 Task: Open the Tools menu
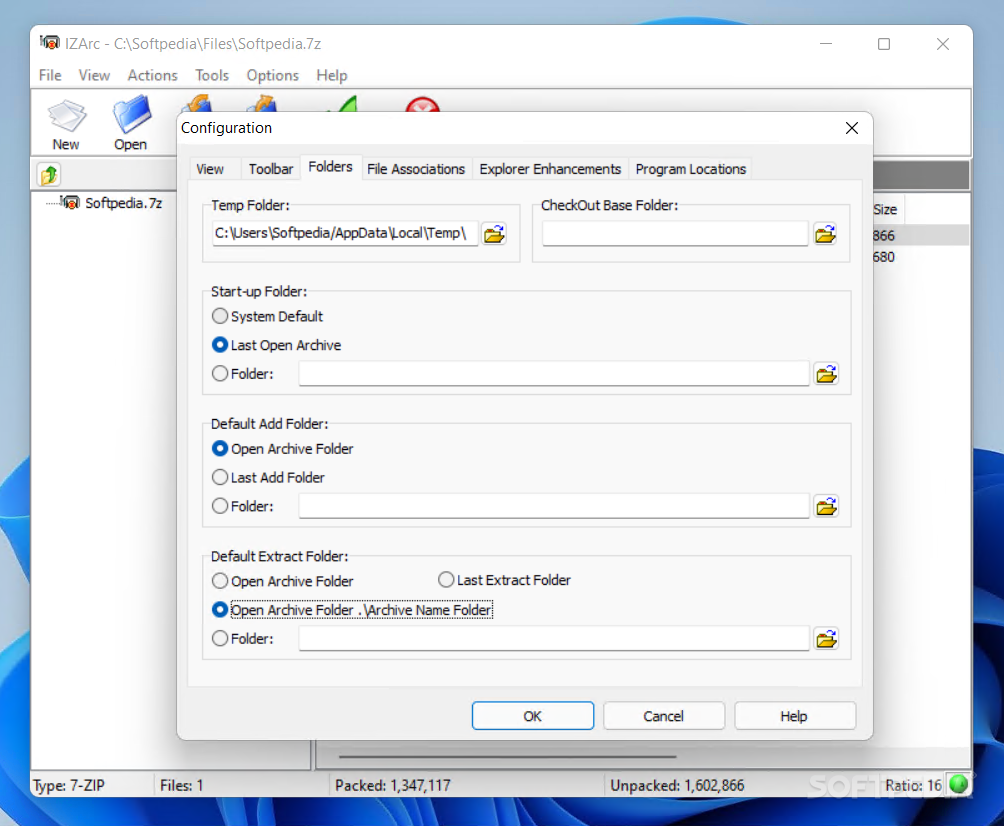pos(212,75)
